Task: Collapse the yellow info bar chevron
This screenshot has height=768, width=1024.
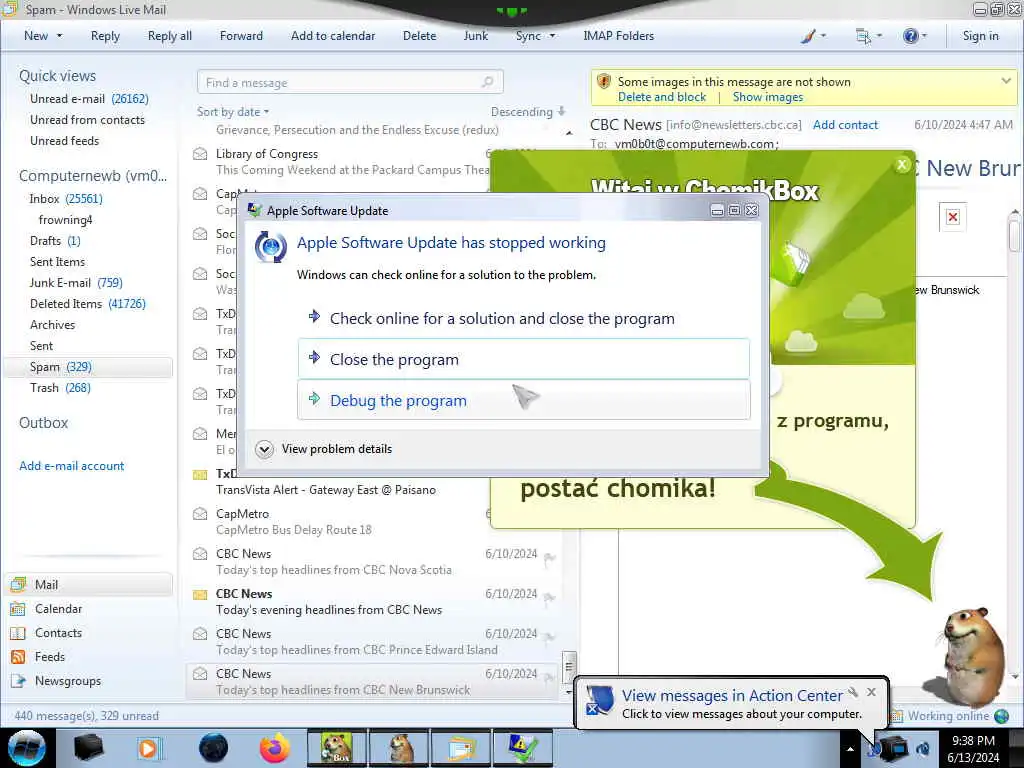Action: tap(1006, 81)
